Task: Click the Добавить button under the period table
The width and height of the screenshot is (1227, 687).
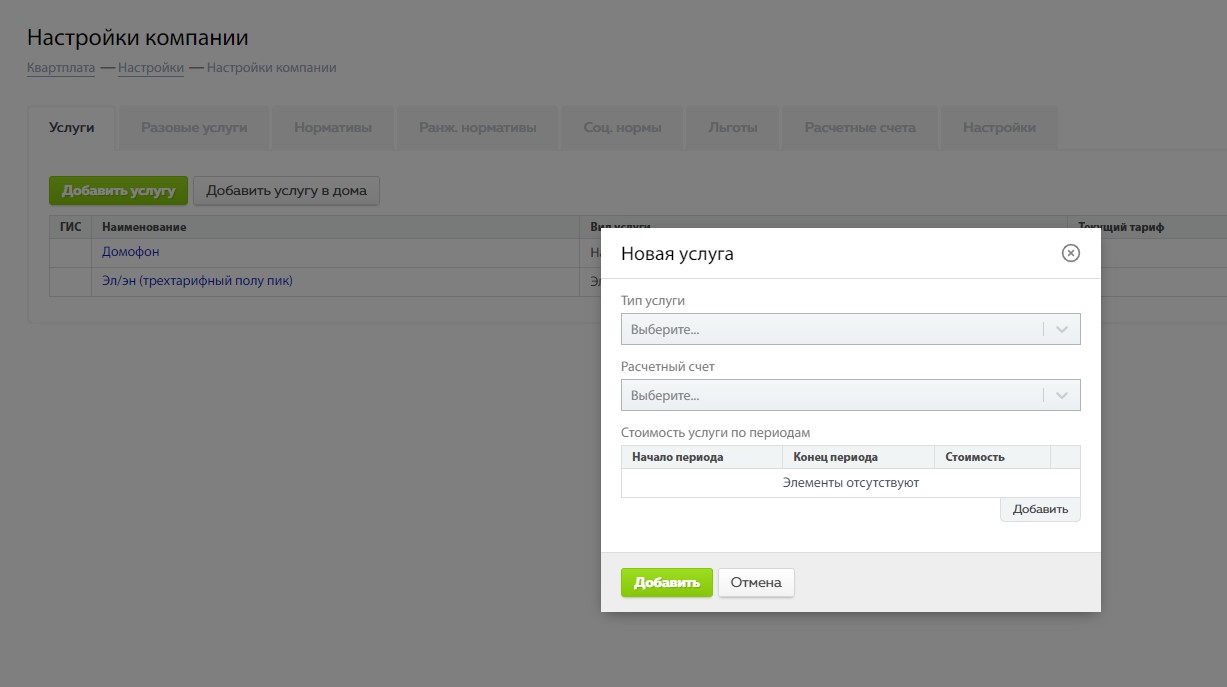Action: 1040,509
